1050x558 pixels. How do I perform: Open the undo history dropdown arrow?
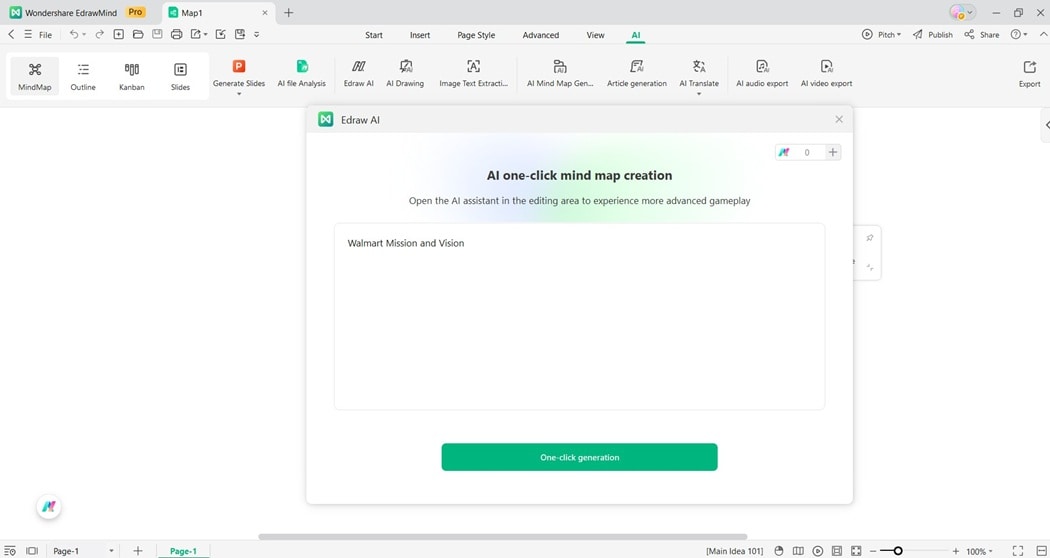(84, 34)
